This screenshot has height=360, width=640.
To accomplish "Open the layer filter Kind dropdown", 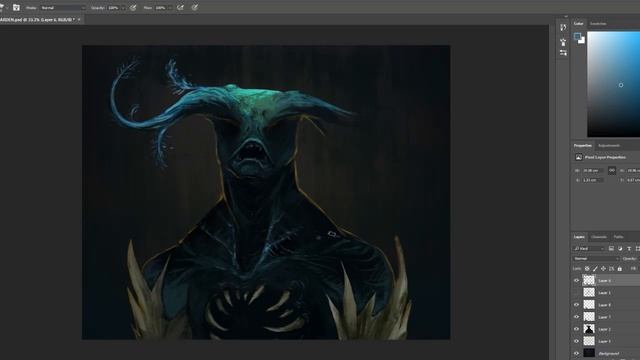I will tap(589, 248).
